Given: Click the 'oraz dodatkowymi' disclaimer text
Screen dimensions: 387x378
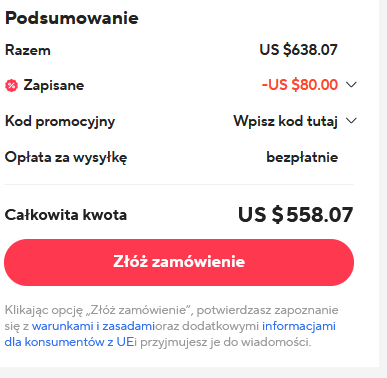Looking at the screenshot, I should pyautogui.click(x=207, y=326).
